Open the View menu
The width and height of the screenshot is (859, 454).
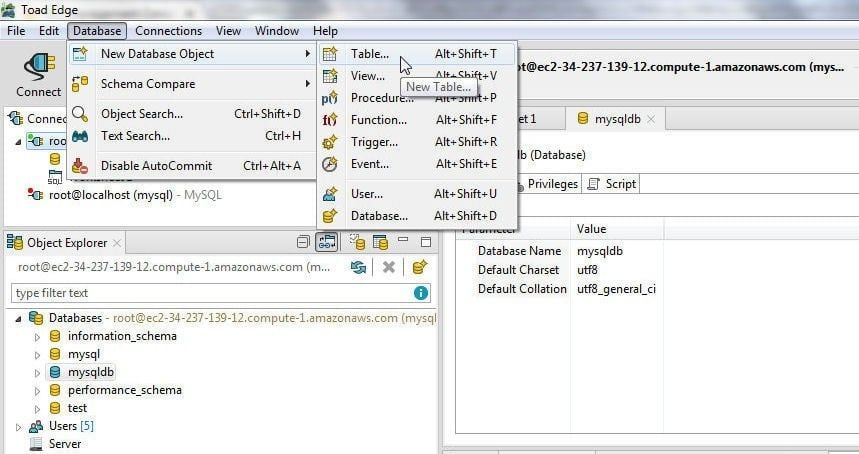click(x=228, y=31)
